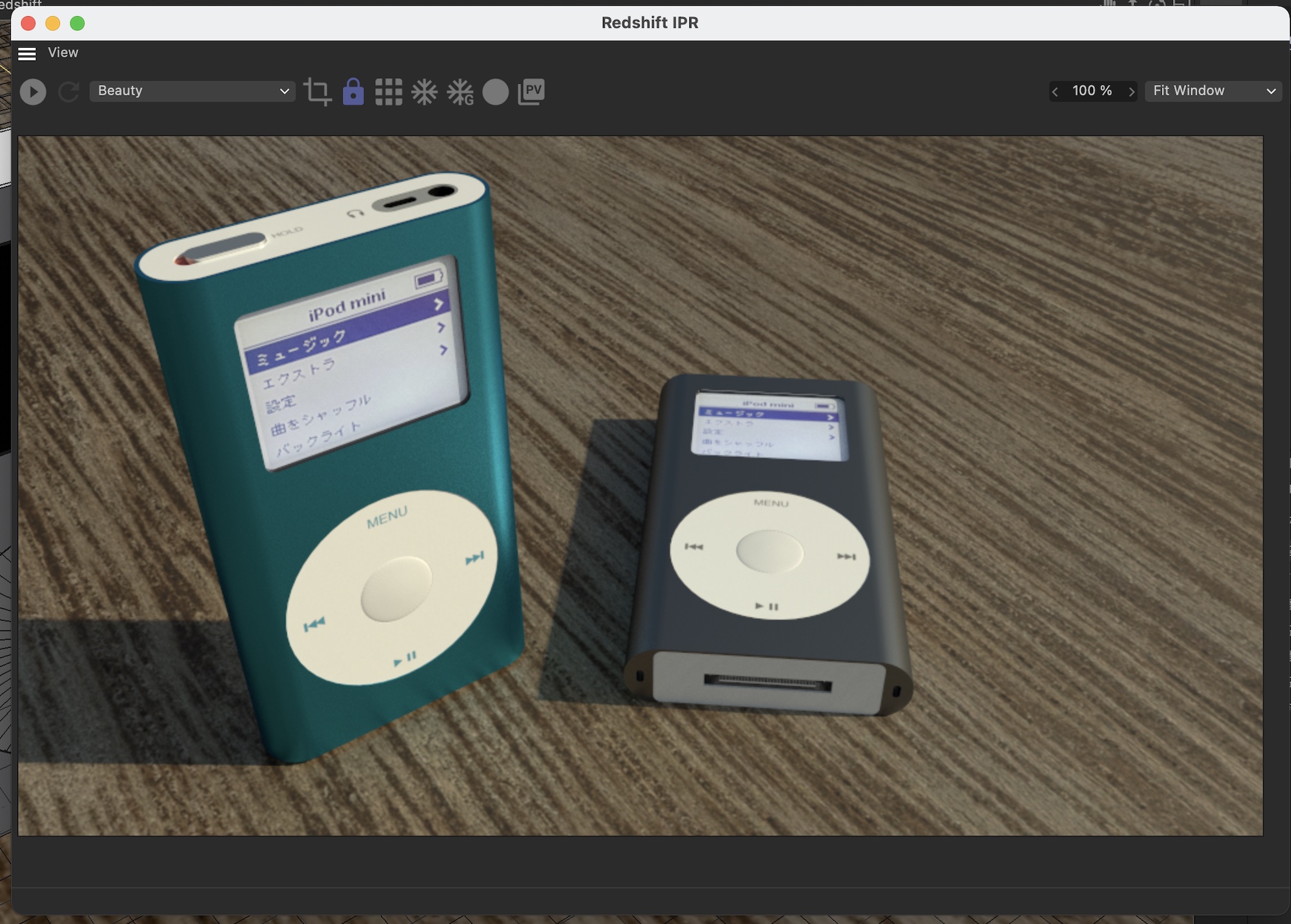This screenshot has width=1291, height=924.
Task: Select the render region crop tool
Action: click(317, 92)
